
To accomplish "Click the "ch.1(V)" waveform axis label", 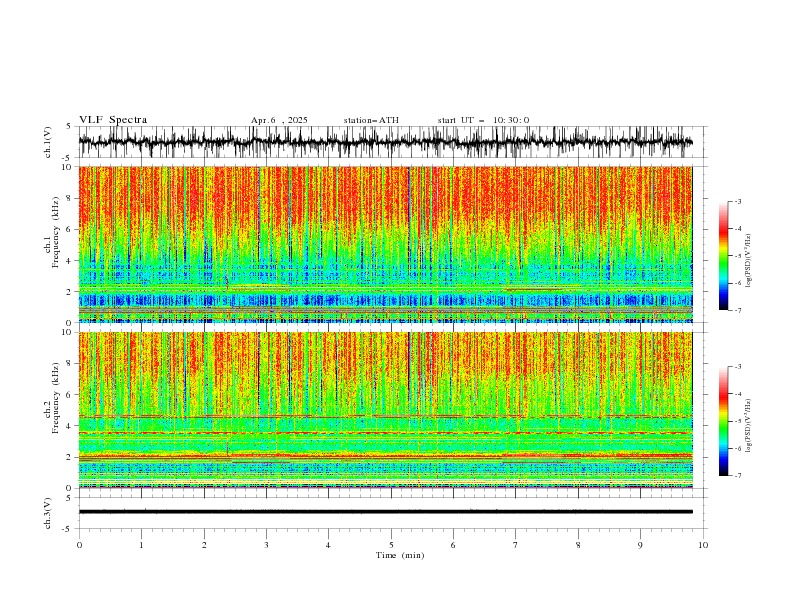I will point(48,142).
